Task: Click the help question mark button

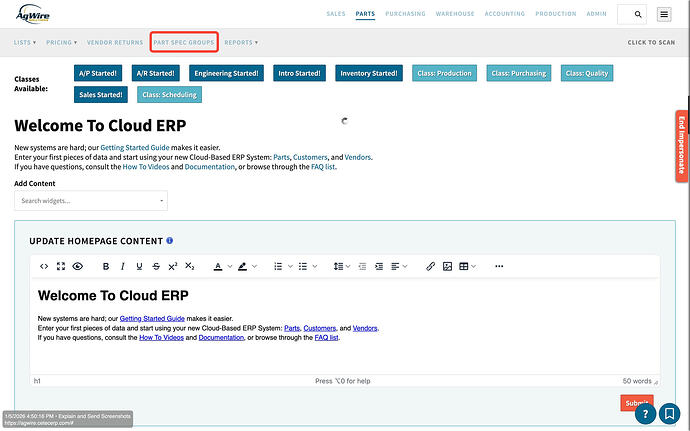Action: click(x=647, y=413)
